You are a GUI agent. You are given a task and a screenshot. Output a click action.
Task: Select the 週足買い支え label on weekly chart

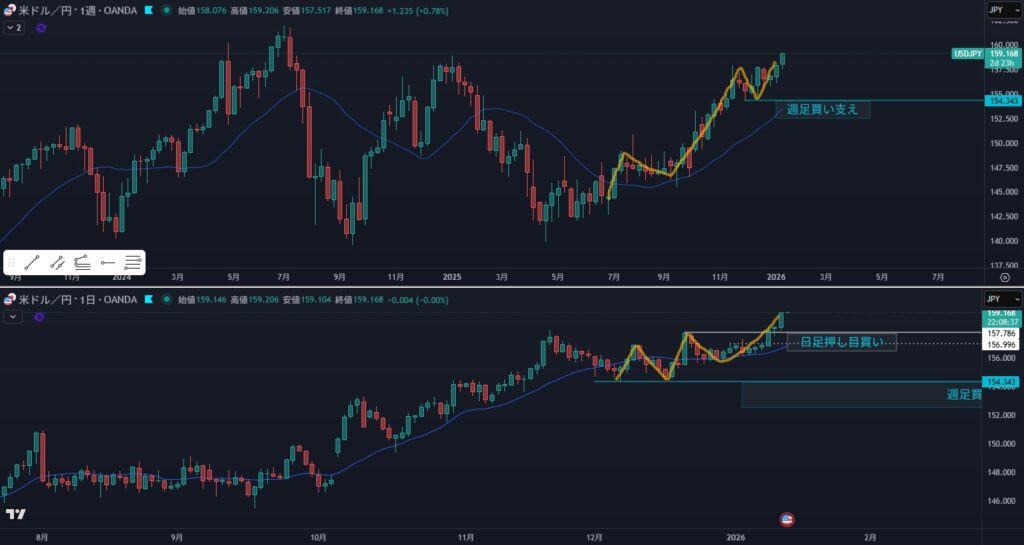coord(822,109)
